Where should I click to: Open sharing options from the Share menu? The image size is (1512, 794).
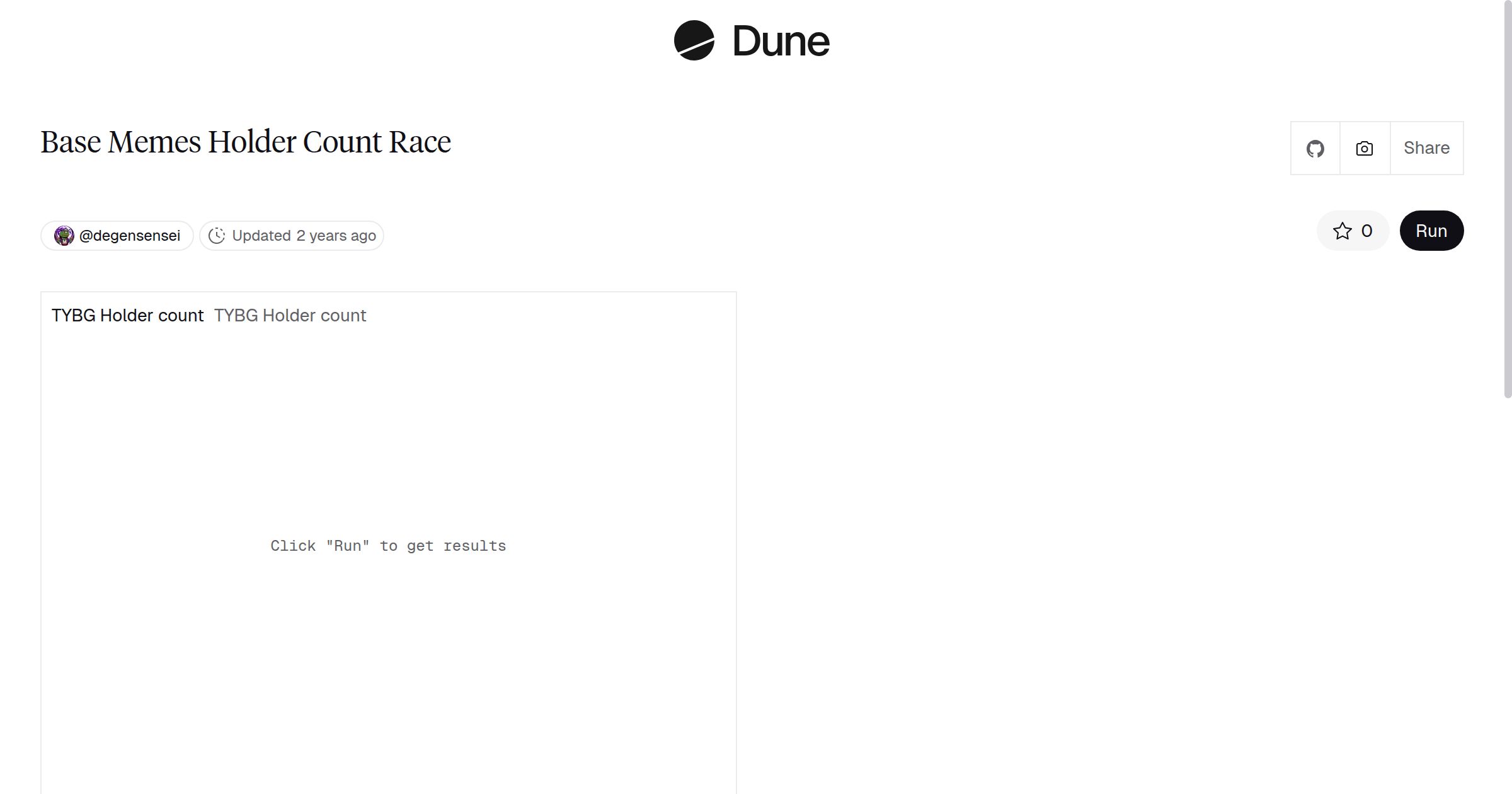(x=1426, y=147)
